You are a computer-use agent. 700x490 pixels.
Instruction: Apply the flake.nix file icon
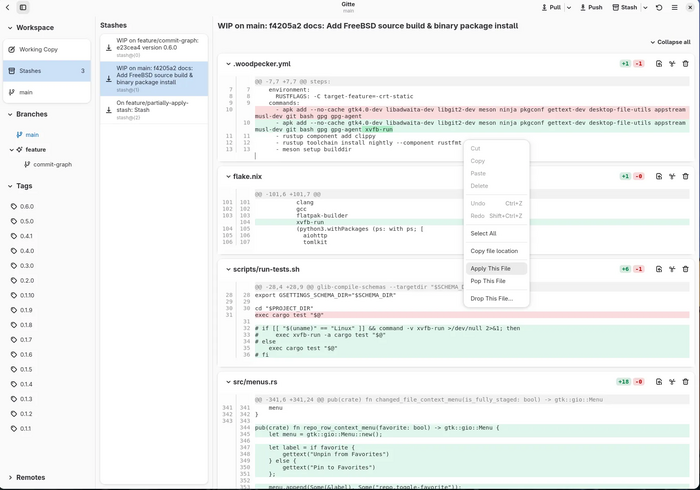[x=659, y=176]
